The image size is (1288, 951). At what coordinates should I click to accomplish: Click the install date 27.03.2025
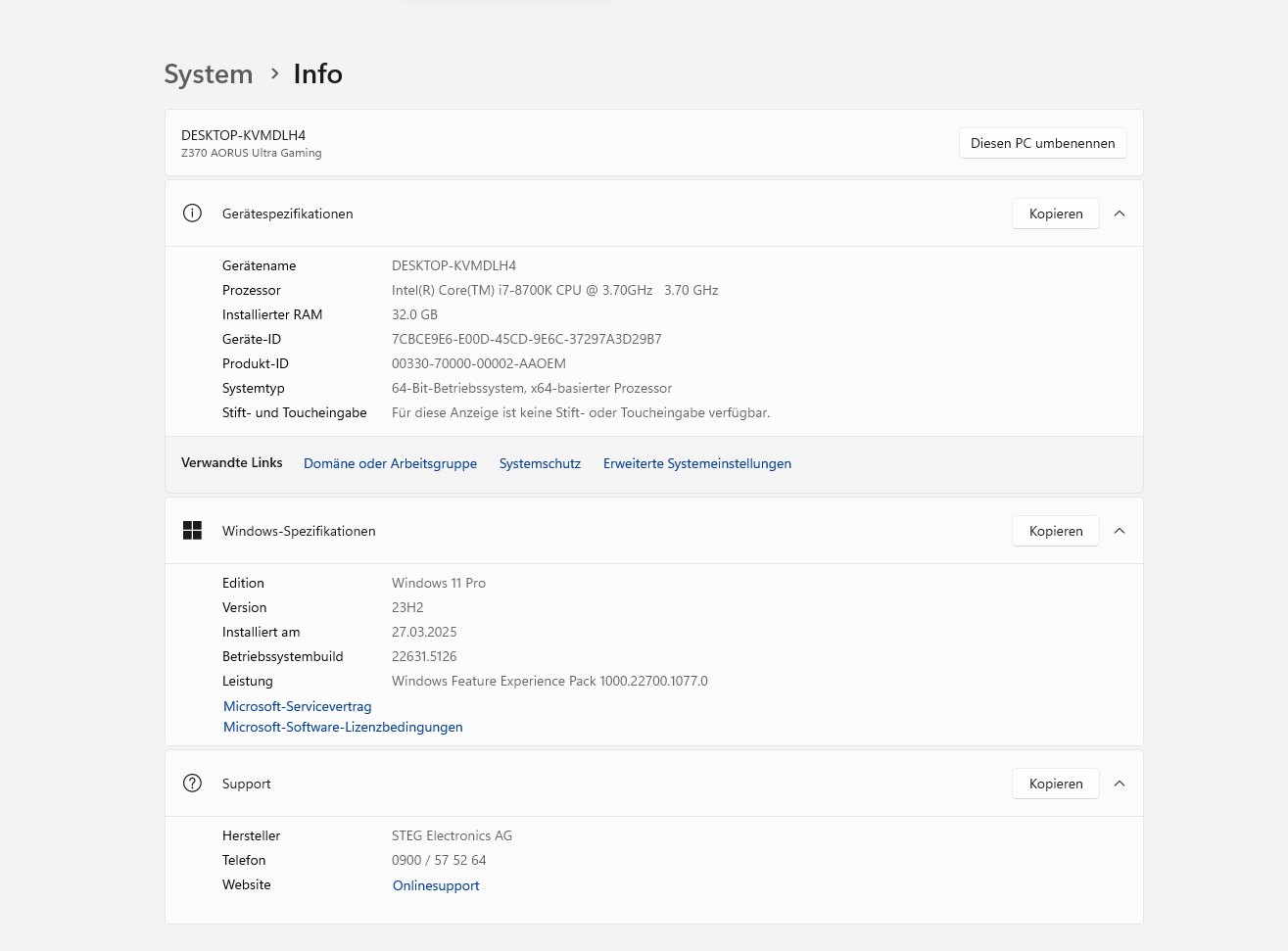tap(424, 632)
